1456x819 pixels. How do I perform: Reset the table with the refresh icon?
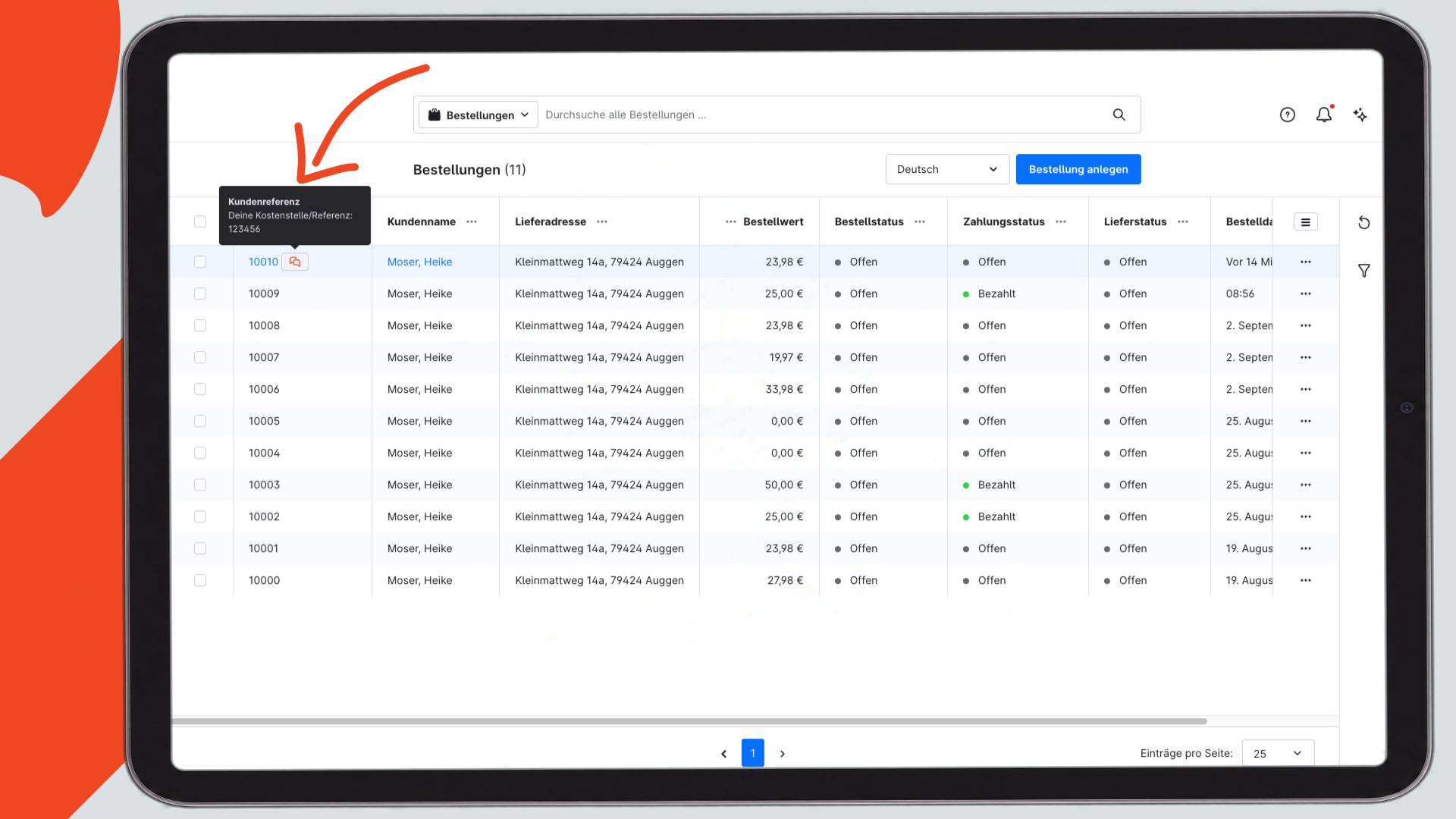click(x=1363, y=222)
